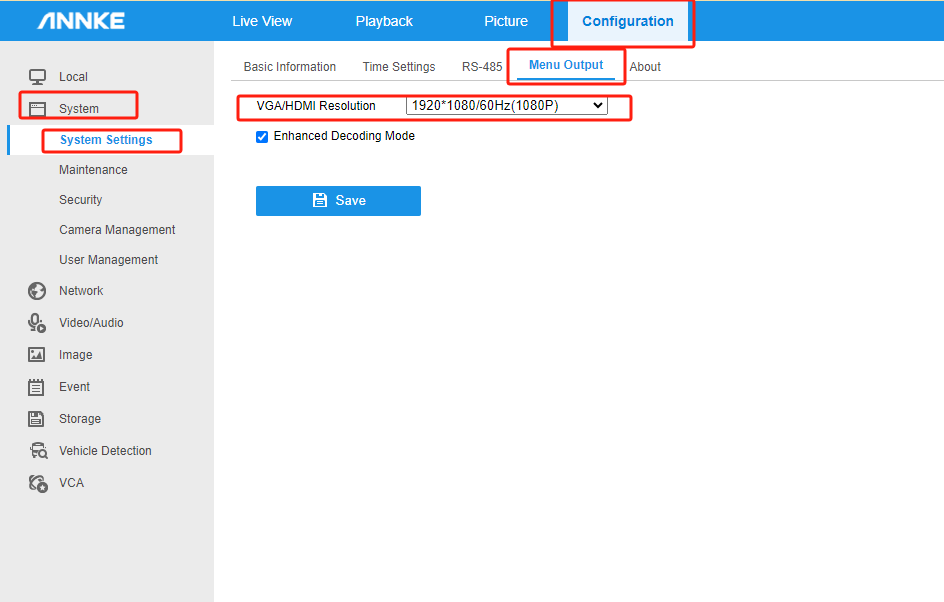Screen dimensions: 944x602
Task: Click the System window icon in sidebar
Action: 37,109
